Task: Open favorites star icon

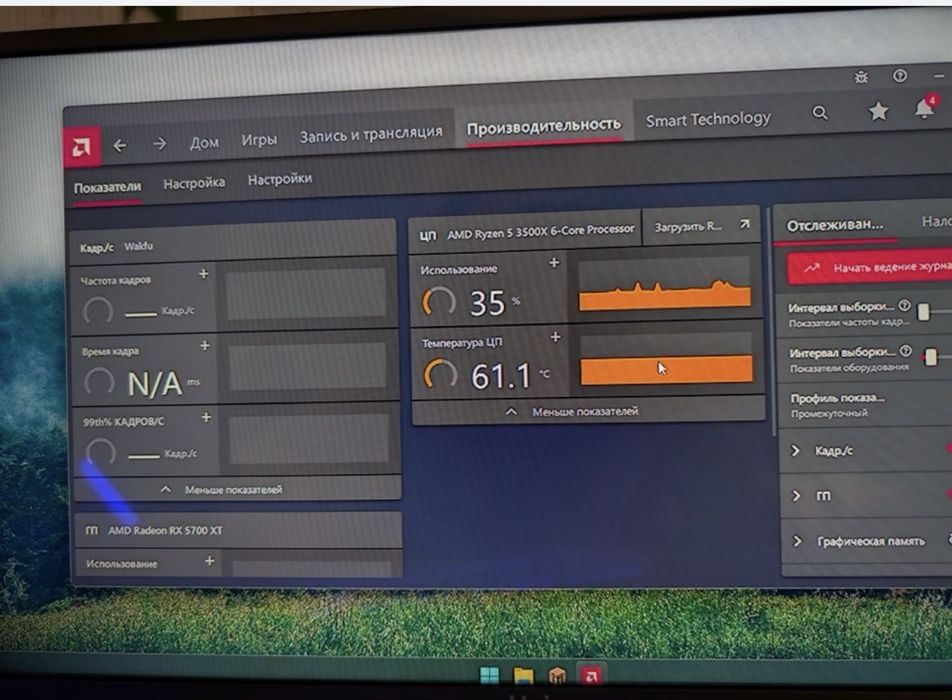Action: (878, 111)
